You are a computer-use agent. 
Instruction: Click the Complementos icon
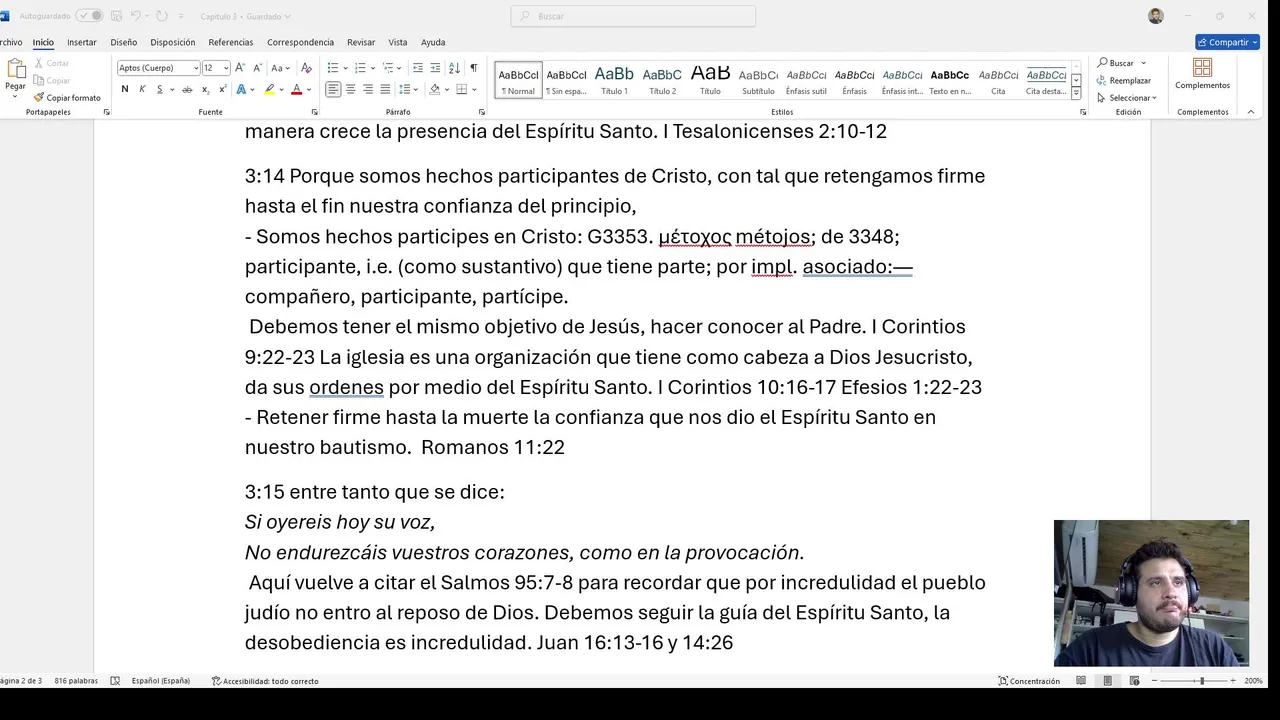1203,74
